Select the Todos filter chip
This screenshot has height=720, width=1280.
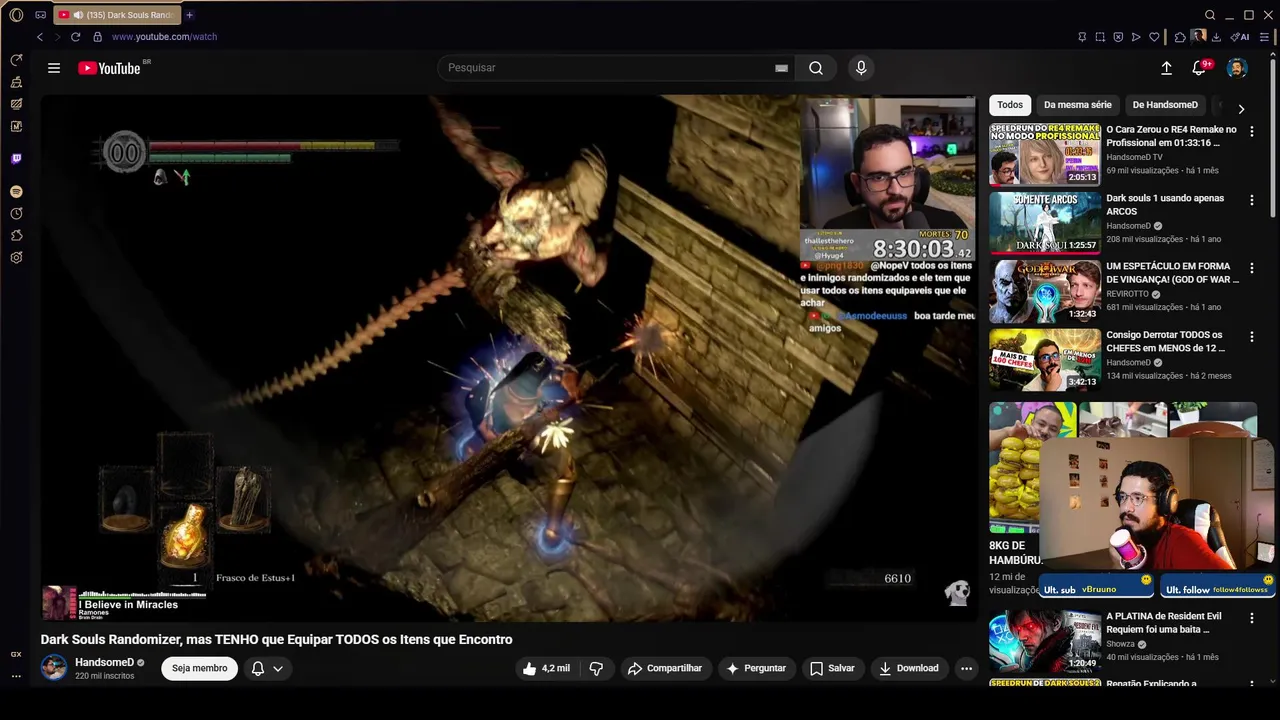point(1010,105)
